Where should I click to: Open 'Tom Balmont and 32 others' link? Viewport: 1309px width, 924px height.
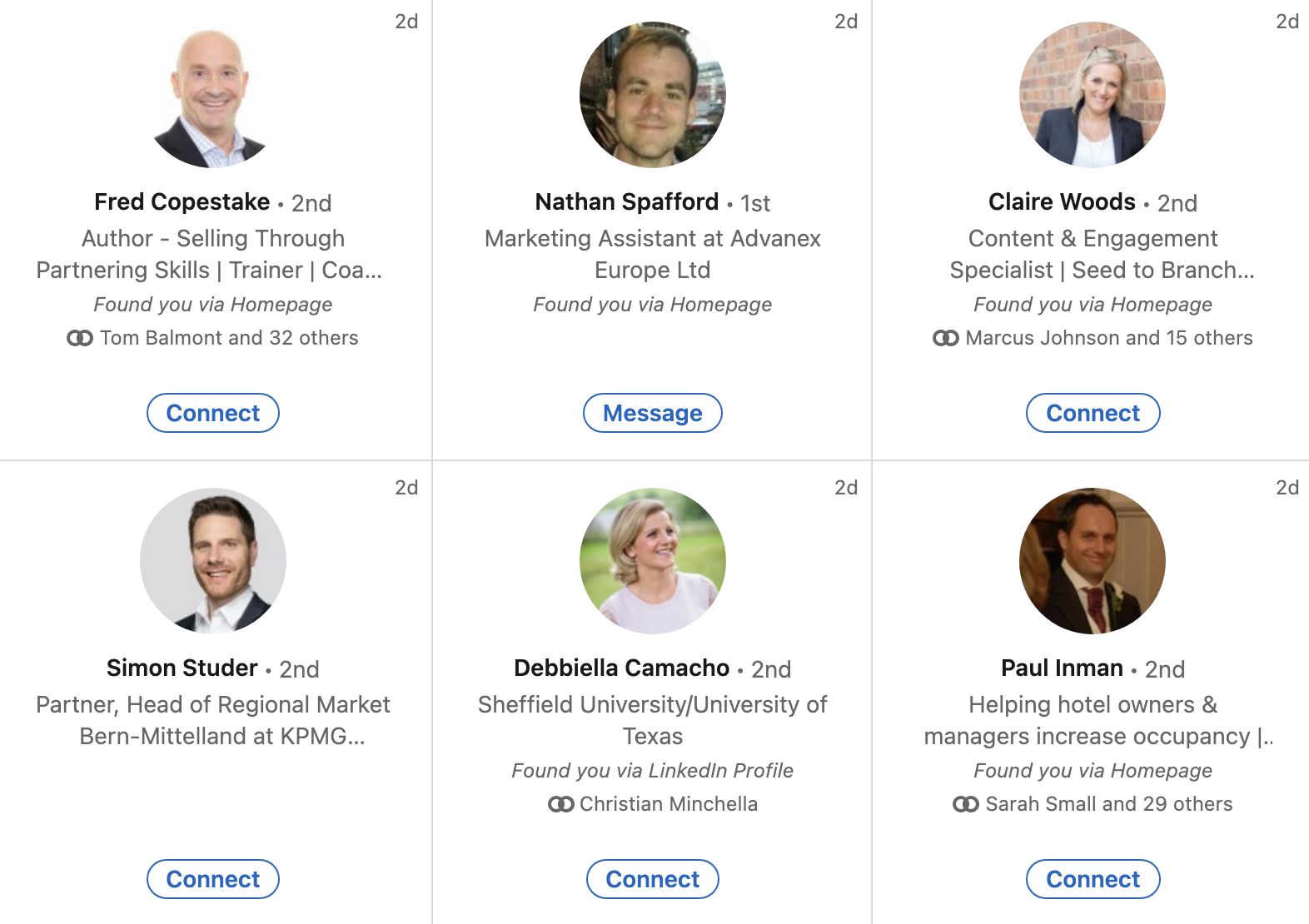(x=229, y=338)
